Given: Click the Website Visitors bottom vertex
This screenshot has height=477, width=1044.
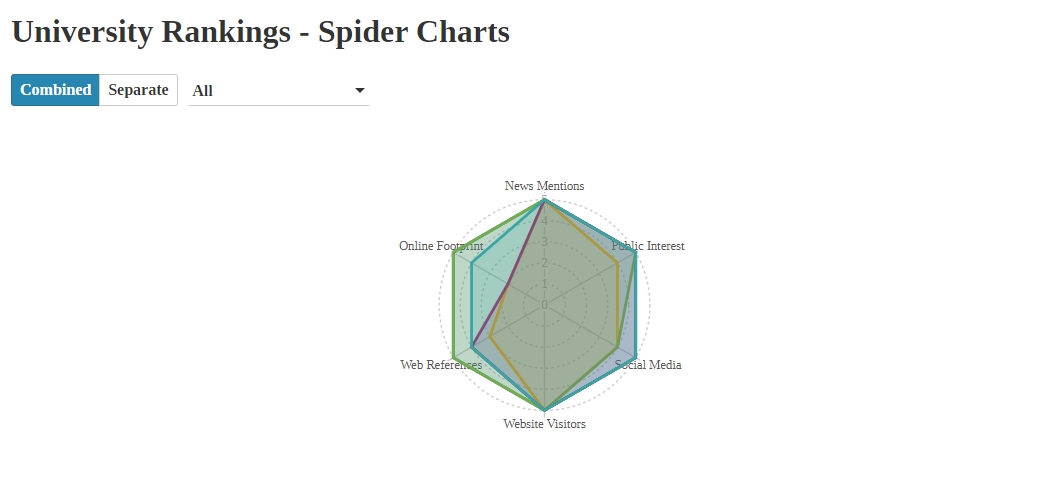Looking at the screenshot, I should 545,410.
